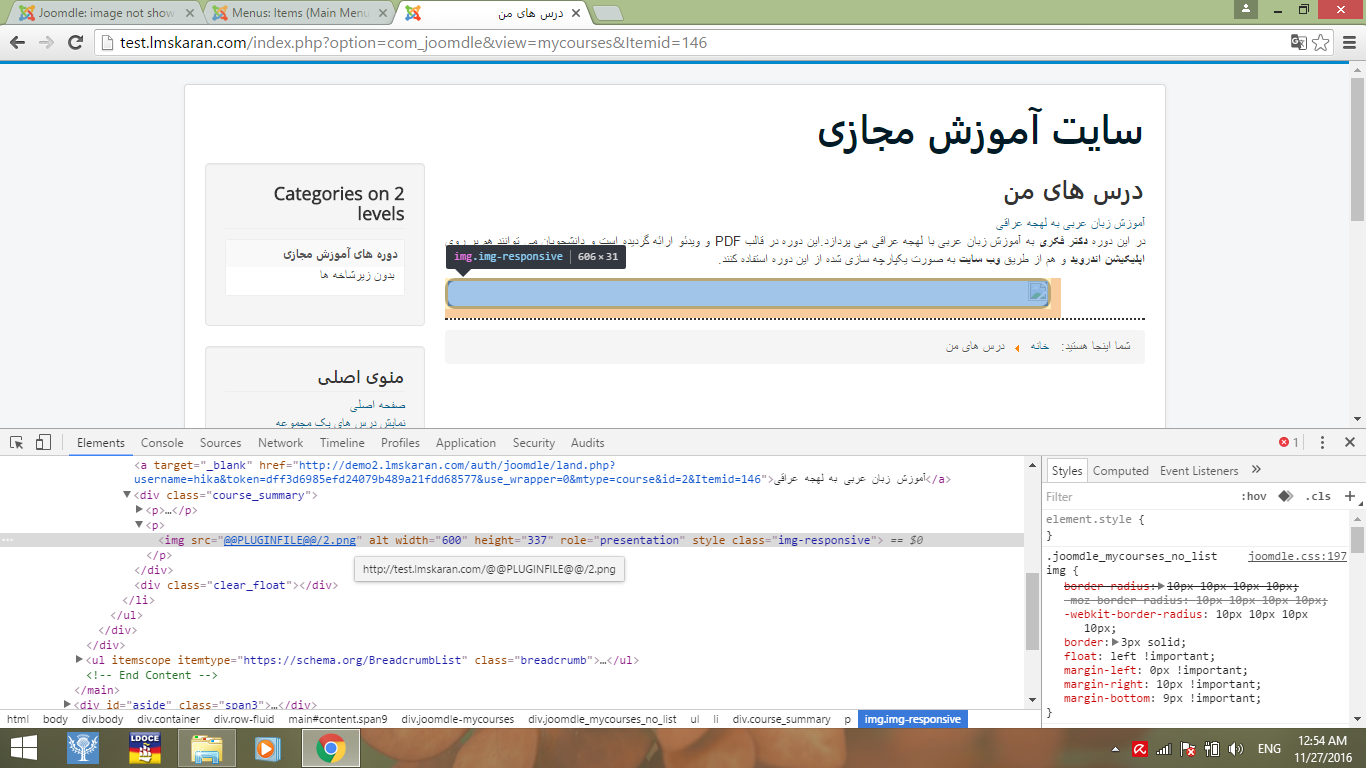Switch to the Console tab
This screenshot has width=1366, height=768.
pyautogui.click(x=162, y=443)
